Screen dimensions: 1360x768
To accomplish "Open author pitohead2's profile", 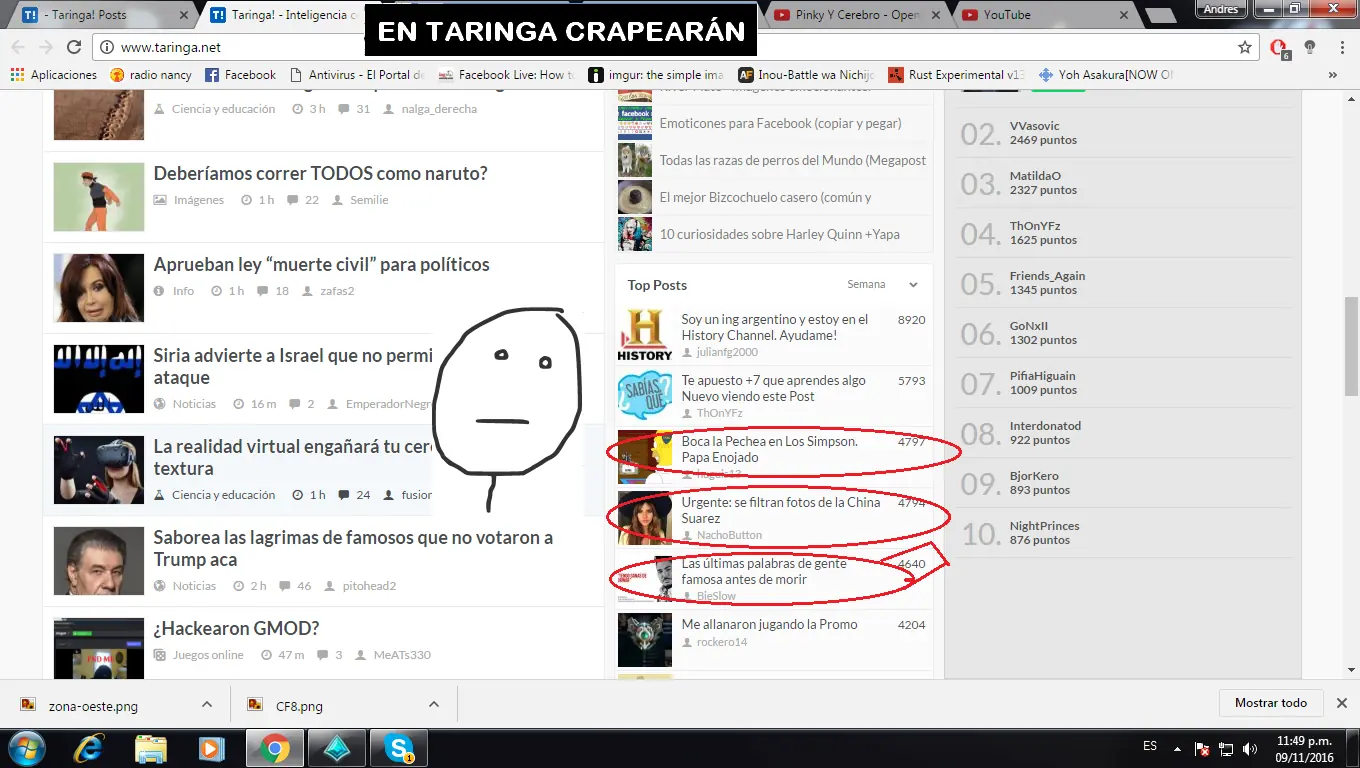I will click(x=369, y=586).
